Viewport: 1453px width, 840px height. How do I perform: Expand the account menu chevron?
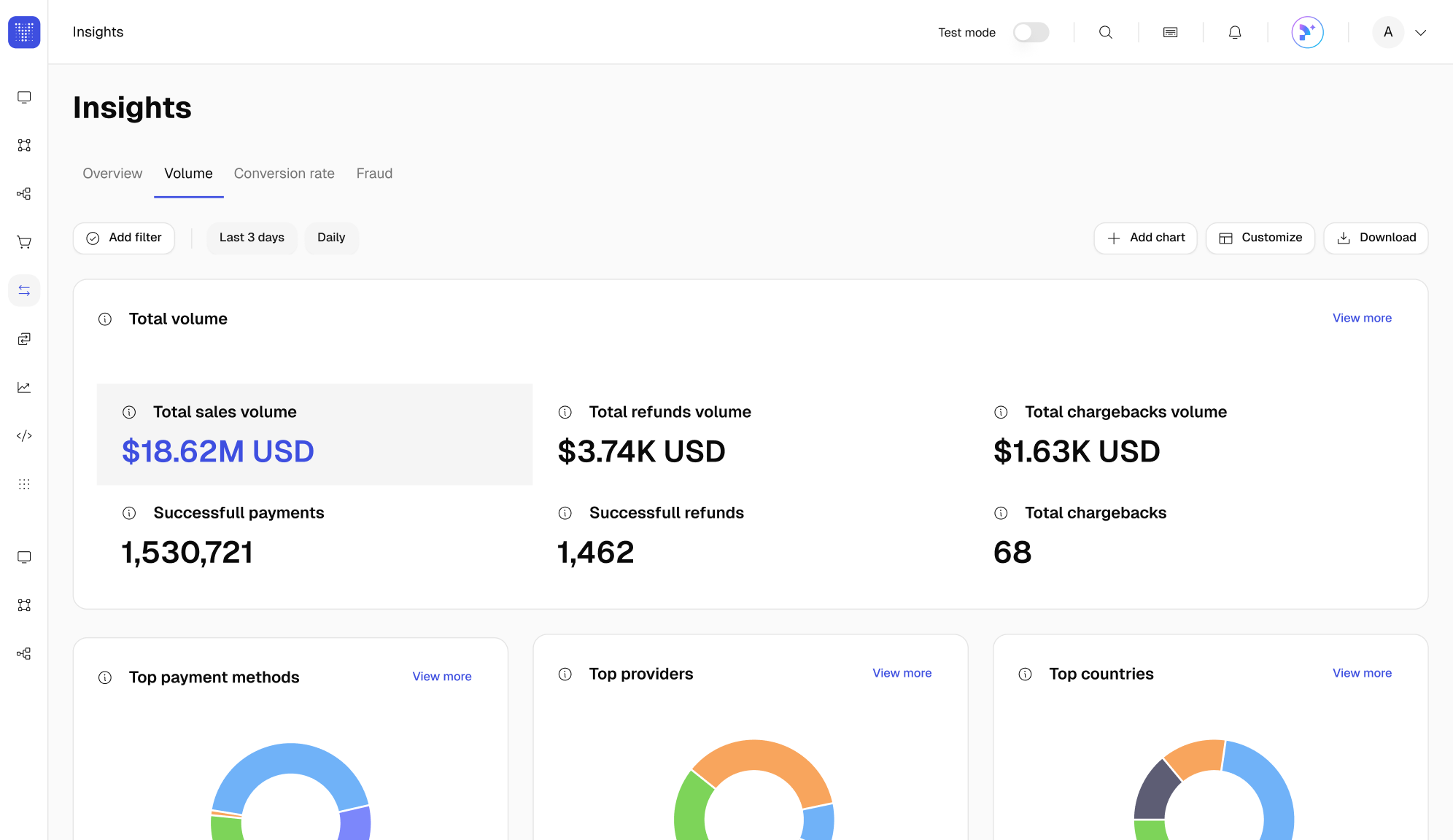point(1420,32)
